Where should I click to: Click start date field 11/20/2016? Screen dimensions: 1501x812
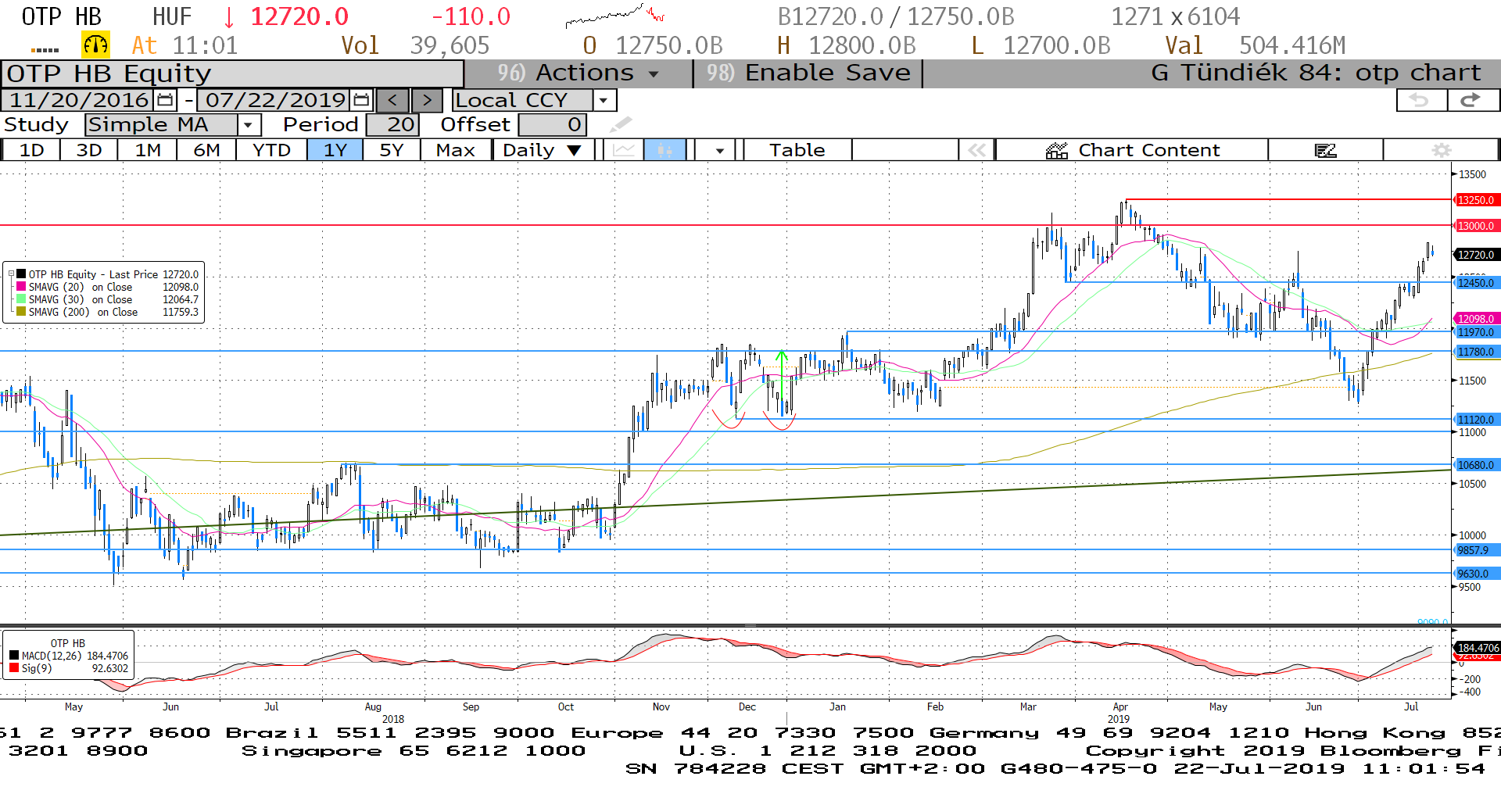click(78, 100)
